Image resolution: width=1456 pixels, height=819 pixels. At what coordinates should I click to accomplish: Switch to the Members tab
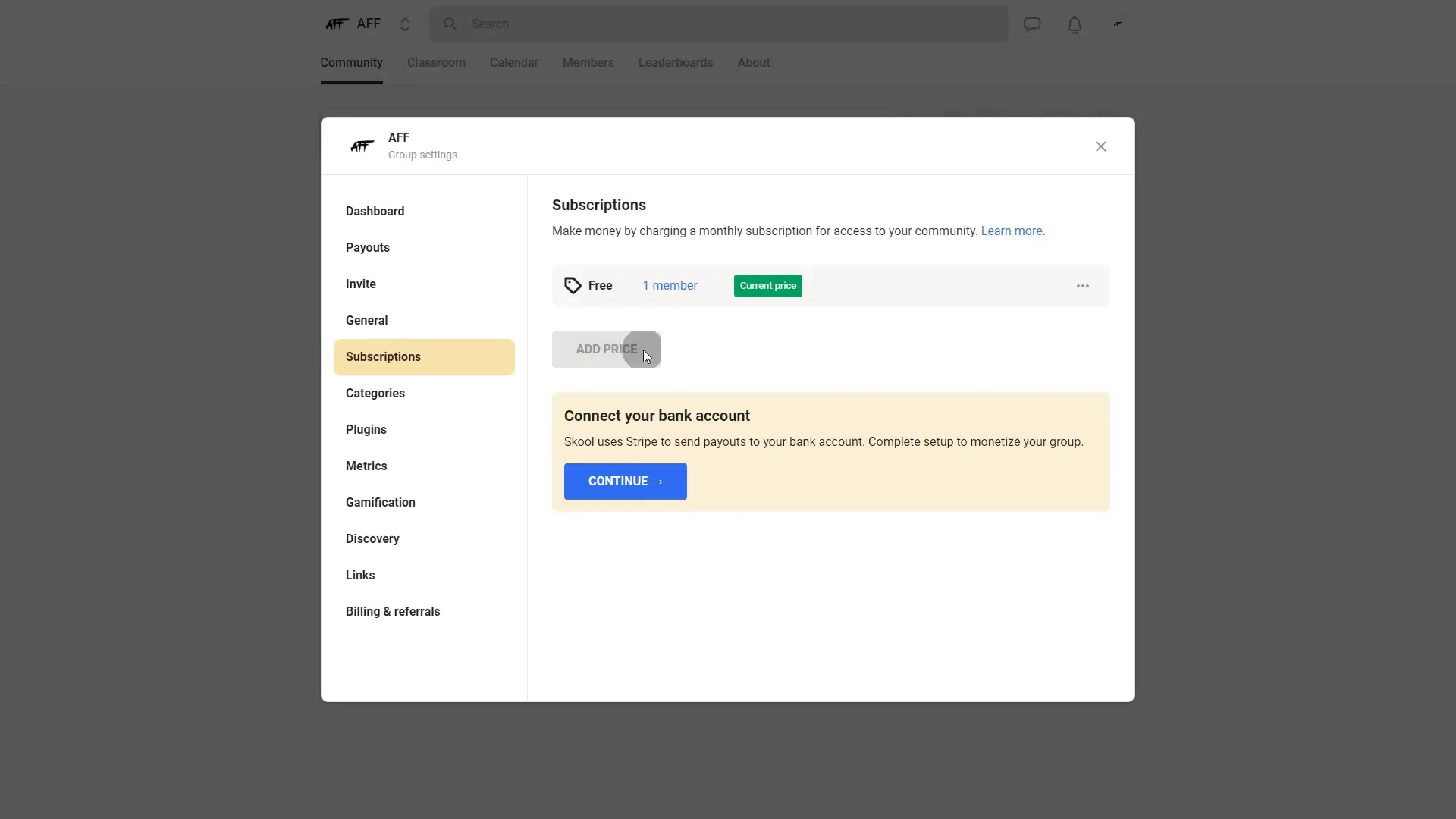588,63
